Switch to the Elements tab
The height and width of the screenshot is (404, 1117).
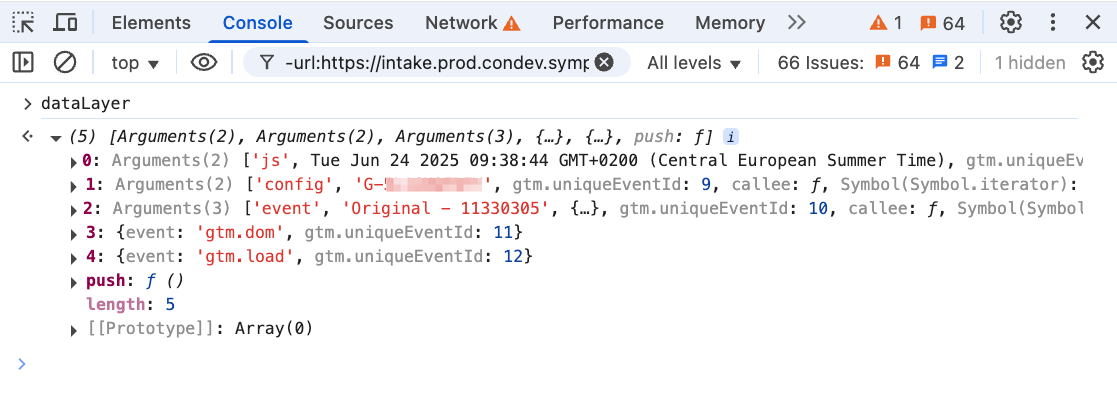(151, 22)
